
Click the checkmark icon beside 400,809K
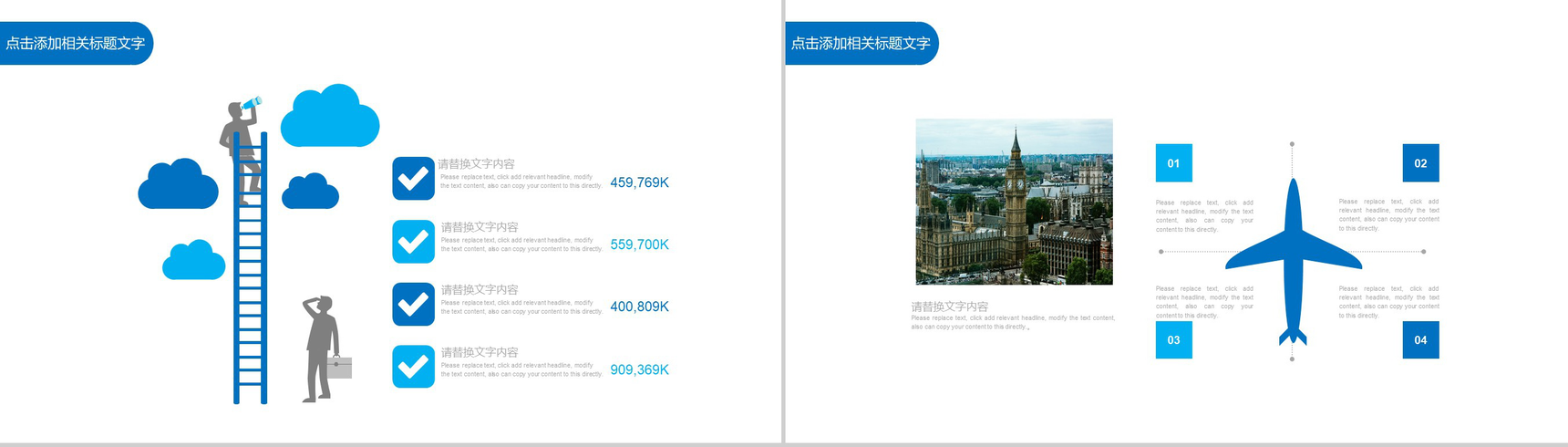coord(413,304)
